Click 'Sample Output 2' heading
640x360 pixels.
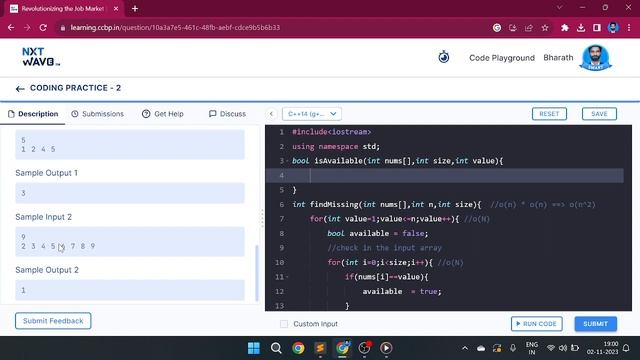pyautogui.click(x=47, y=270)
